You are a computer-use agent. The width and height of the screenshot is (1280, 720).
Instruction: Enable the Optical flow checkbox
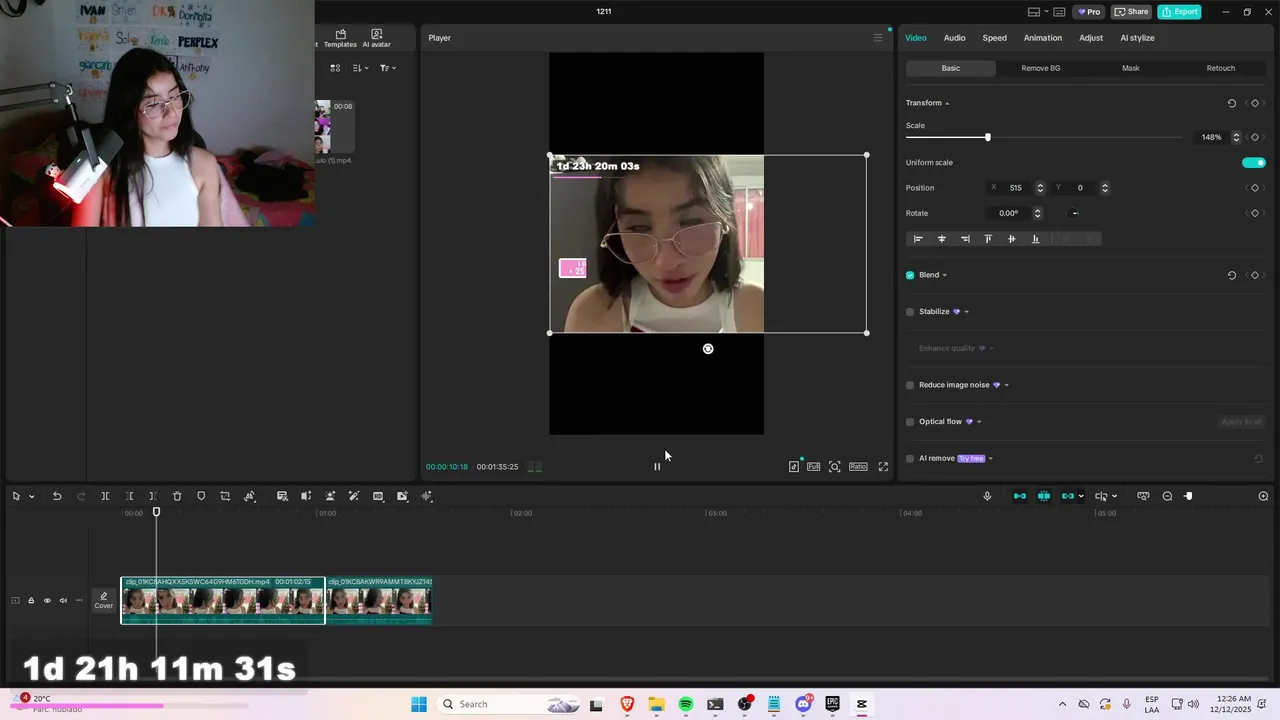[x=910, y=422]
